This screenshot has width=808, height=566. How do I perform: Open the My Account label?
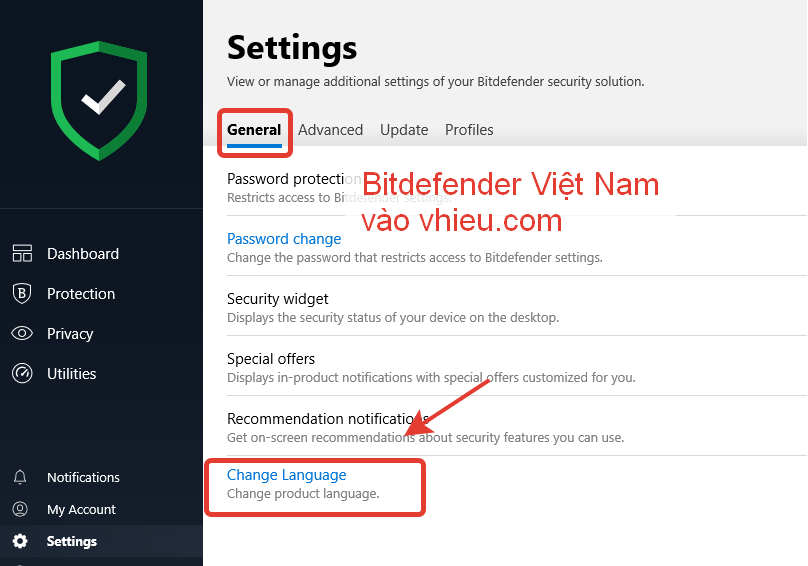click(81, 509)
